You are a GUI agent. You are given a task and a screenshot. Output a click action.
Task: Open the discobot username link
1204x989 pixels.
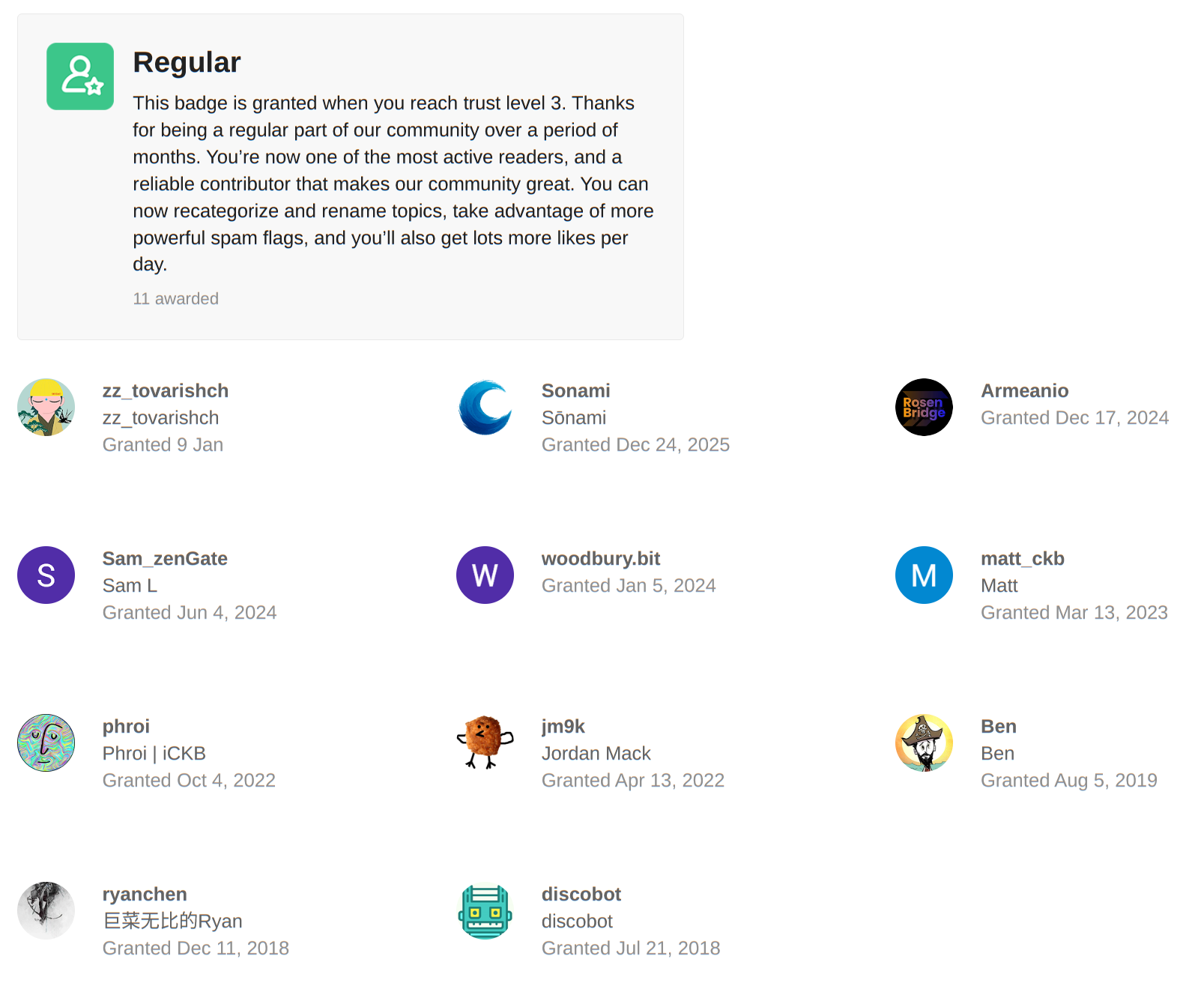(581, 895)
